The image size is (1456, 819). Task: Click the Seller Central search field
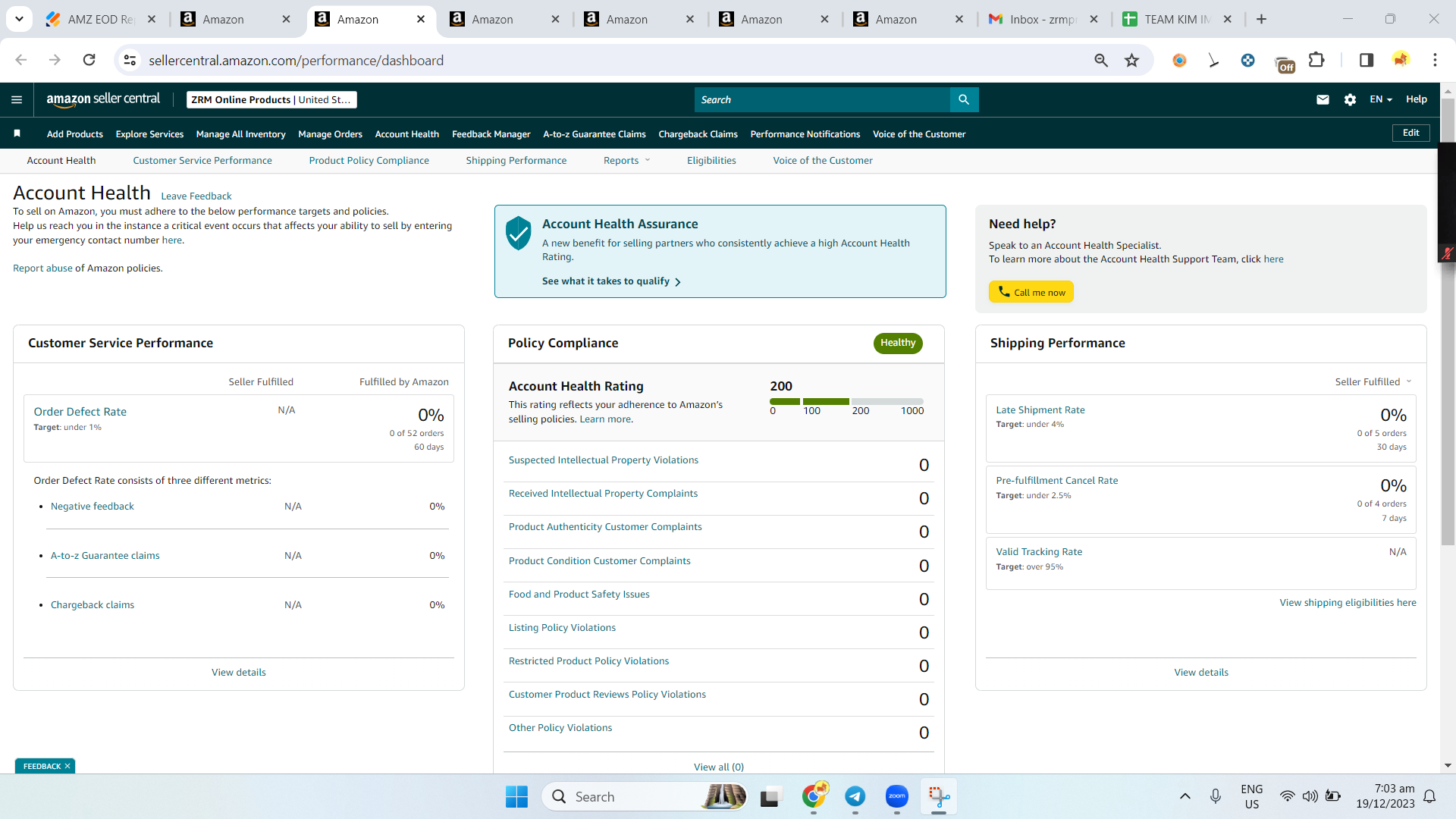(x=822, y=99)
